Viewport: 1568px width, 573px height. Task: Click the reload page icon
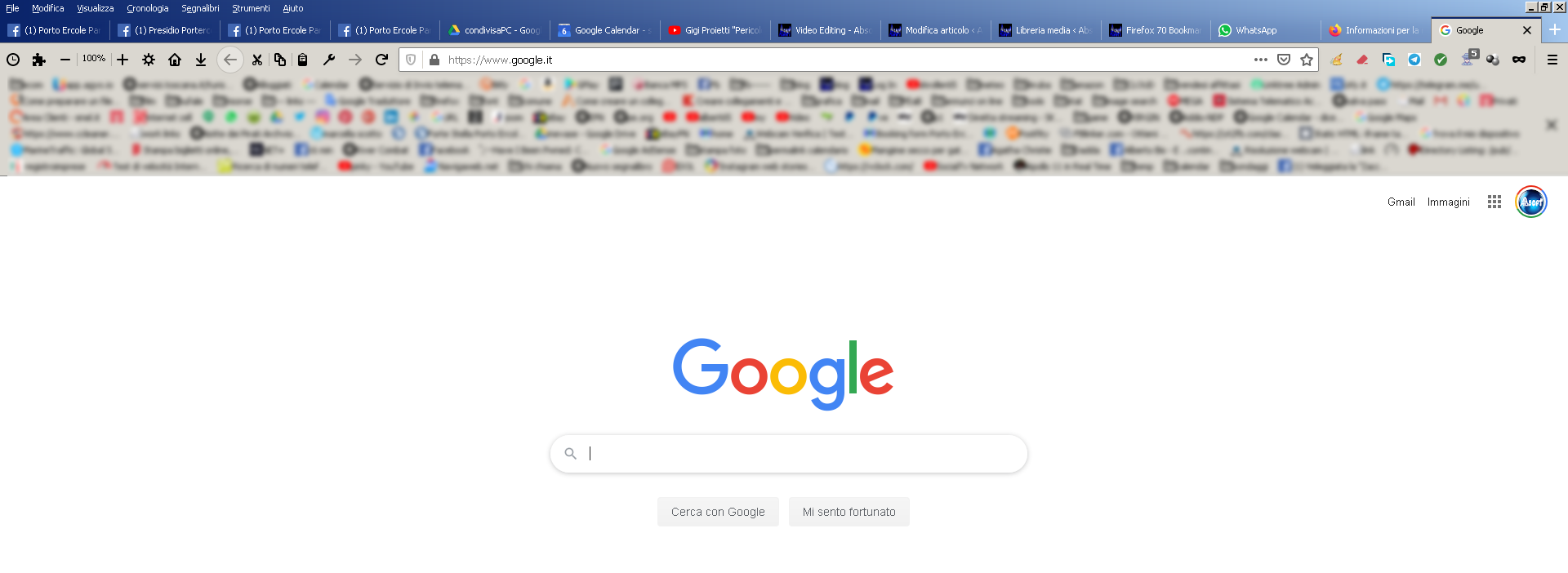[x=381, y=60]
